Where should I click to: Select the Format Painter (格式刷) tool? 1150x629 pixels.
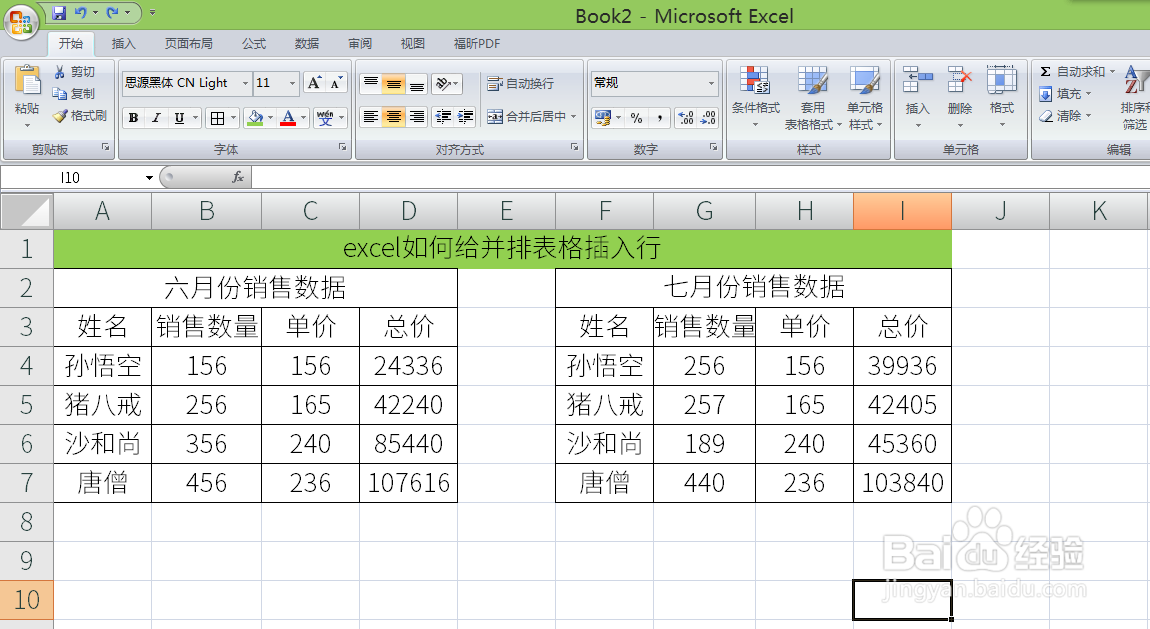click(x=79, y=115)
